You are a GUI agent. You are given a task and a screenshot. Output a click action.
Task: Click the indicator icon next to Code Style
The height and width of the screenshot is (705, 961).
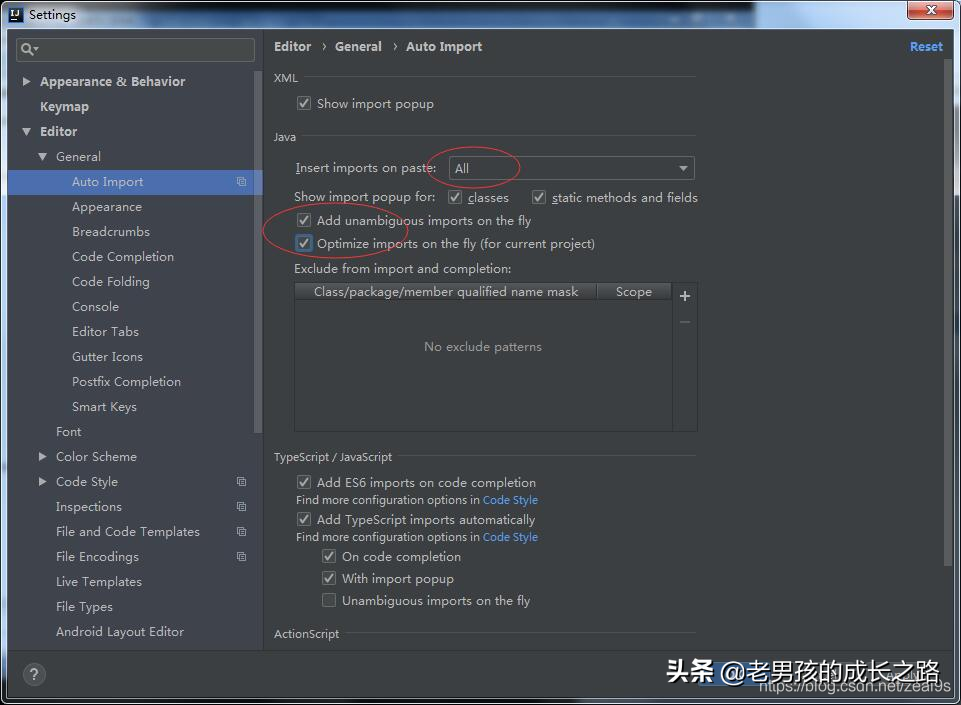point(240,481)
